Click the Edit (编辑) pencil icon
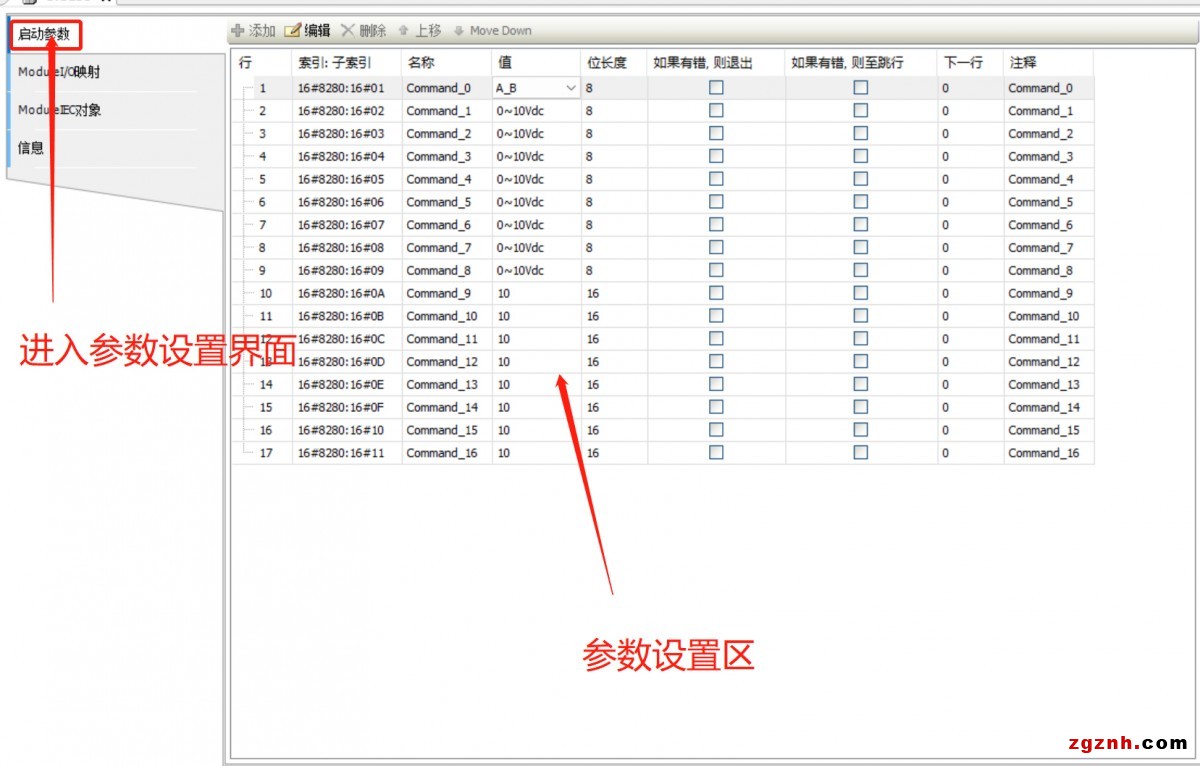This screenshot has height=766, width=1200. 293,31
